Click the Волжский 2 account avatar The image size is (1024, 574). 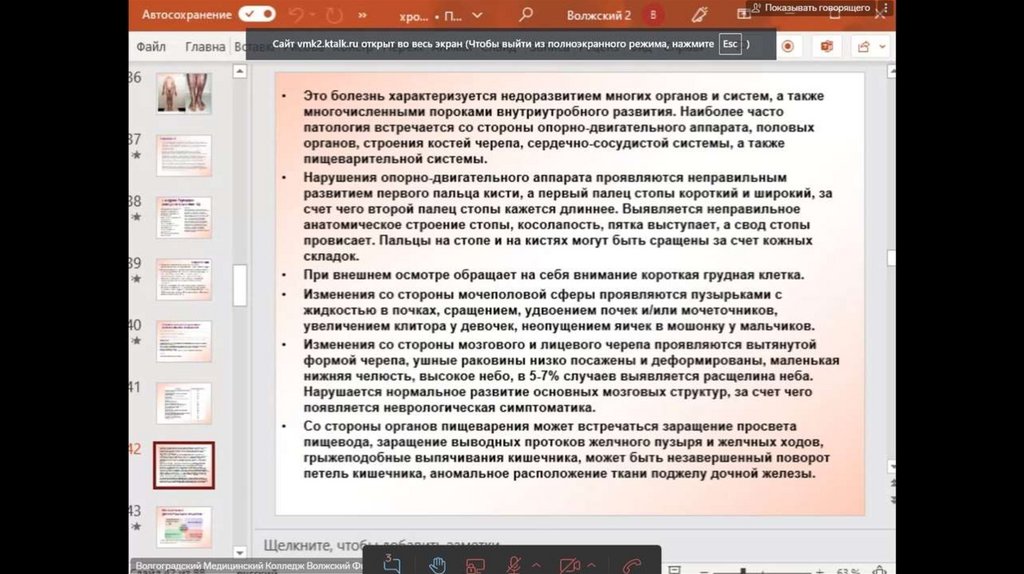click(x=654, y=15)
